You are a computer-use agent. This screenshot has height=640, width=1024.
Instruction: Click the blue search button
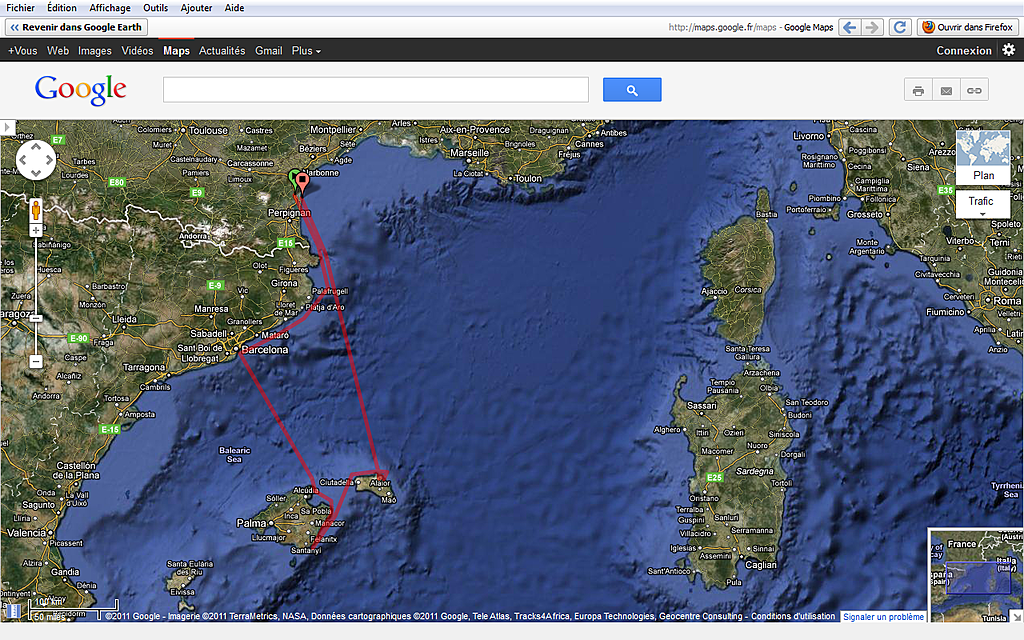pyautogui.click(x=632, y=90)
